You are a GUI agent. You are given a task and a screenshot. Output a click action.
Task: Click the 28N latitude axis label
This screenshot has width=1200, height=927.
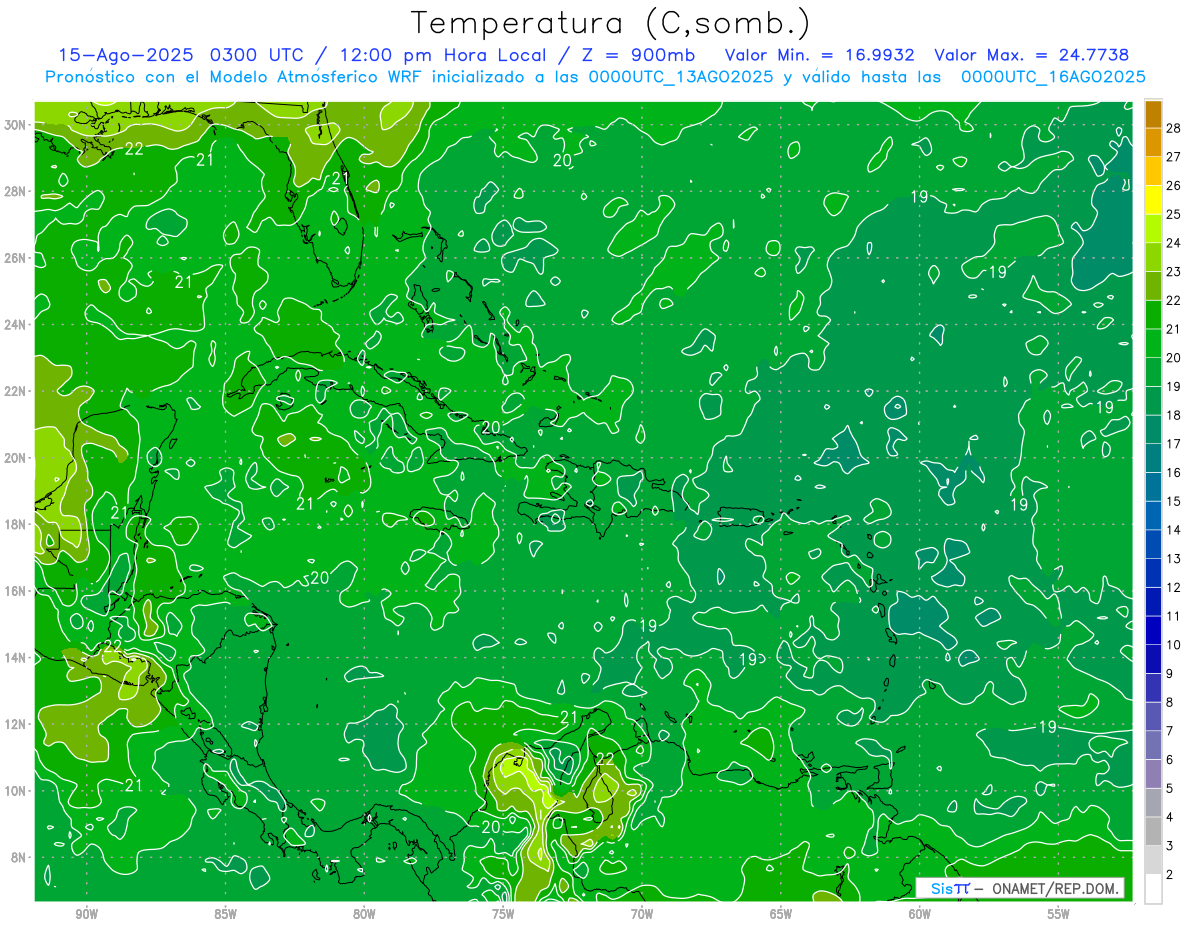point(17,191)
